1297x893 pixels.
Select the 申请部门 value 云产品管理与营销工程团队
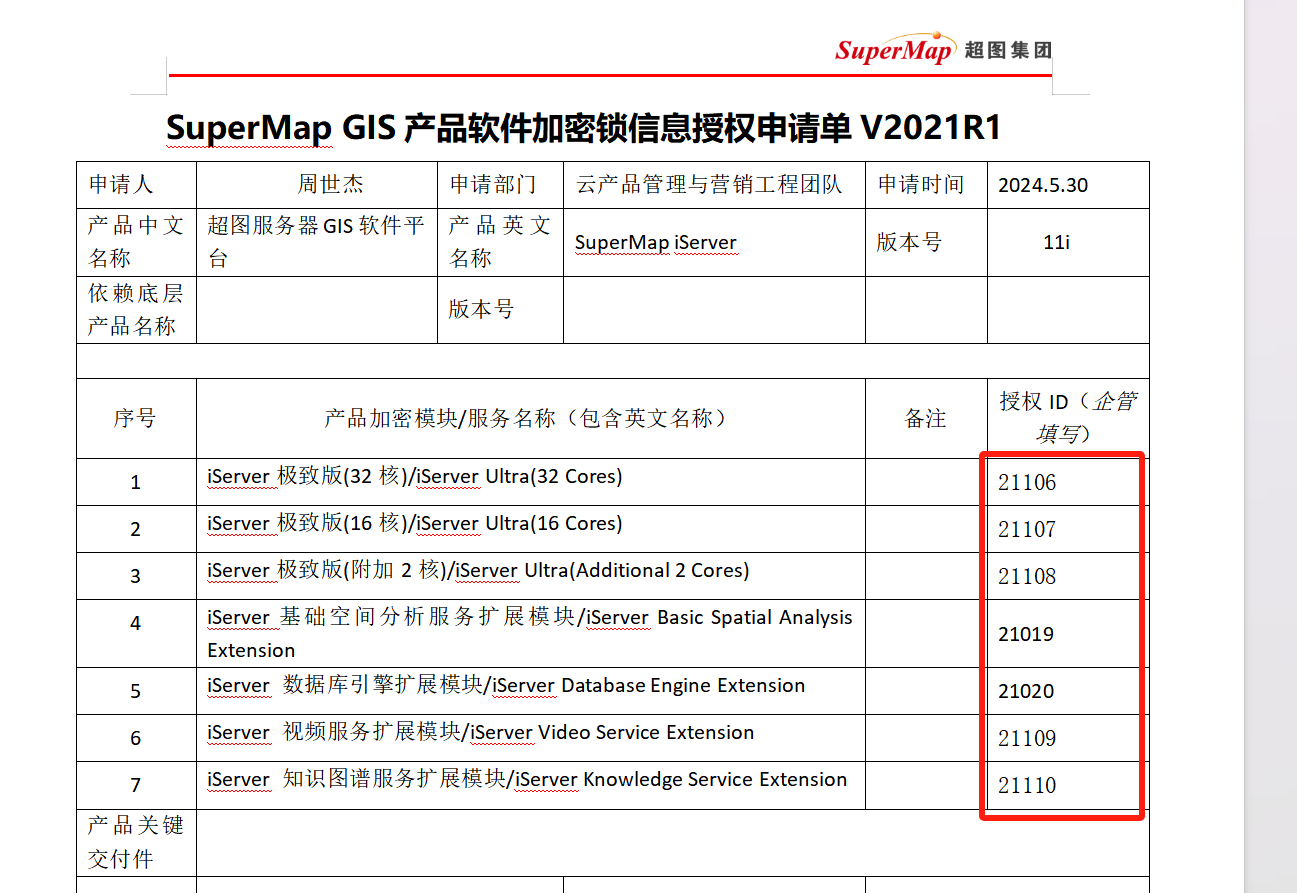coord(708,184)
